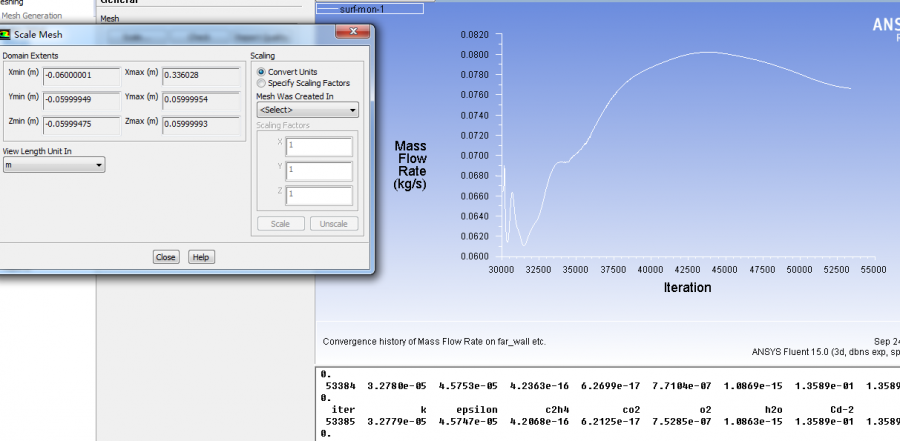Click the convergence history caption text
Viewport: 900px width, 441px height.
pyautogui.click(x=435, y=342)
